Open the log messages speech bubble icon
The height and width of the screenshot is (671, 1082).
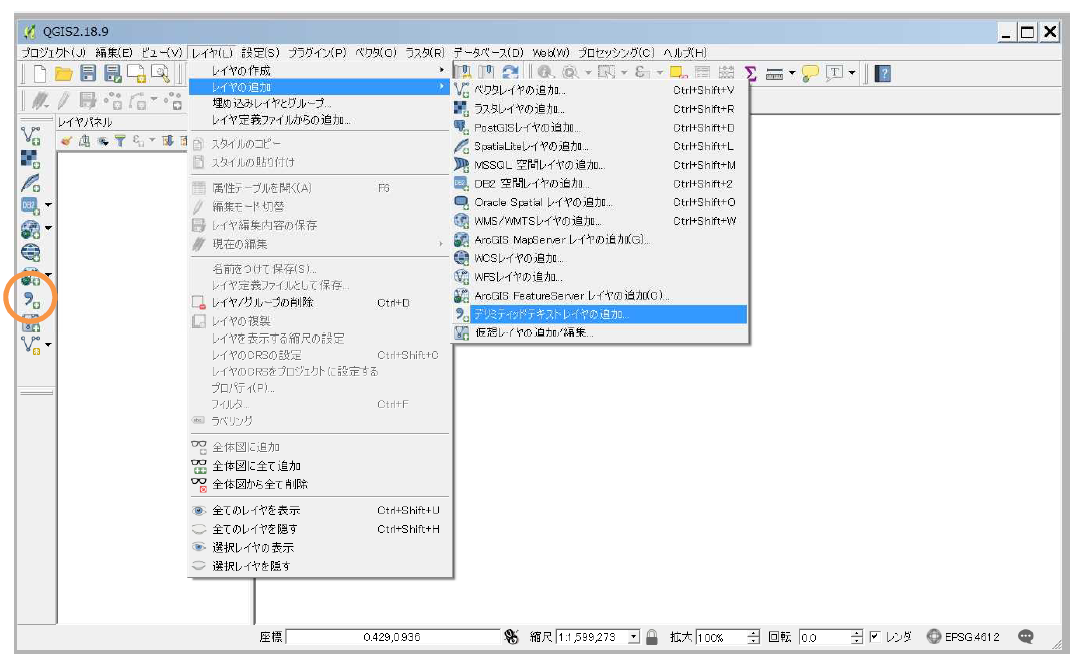click(1025, 637)
